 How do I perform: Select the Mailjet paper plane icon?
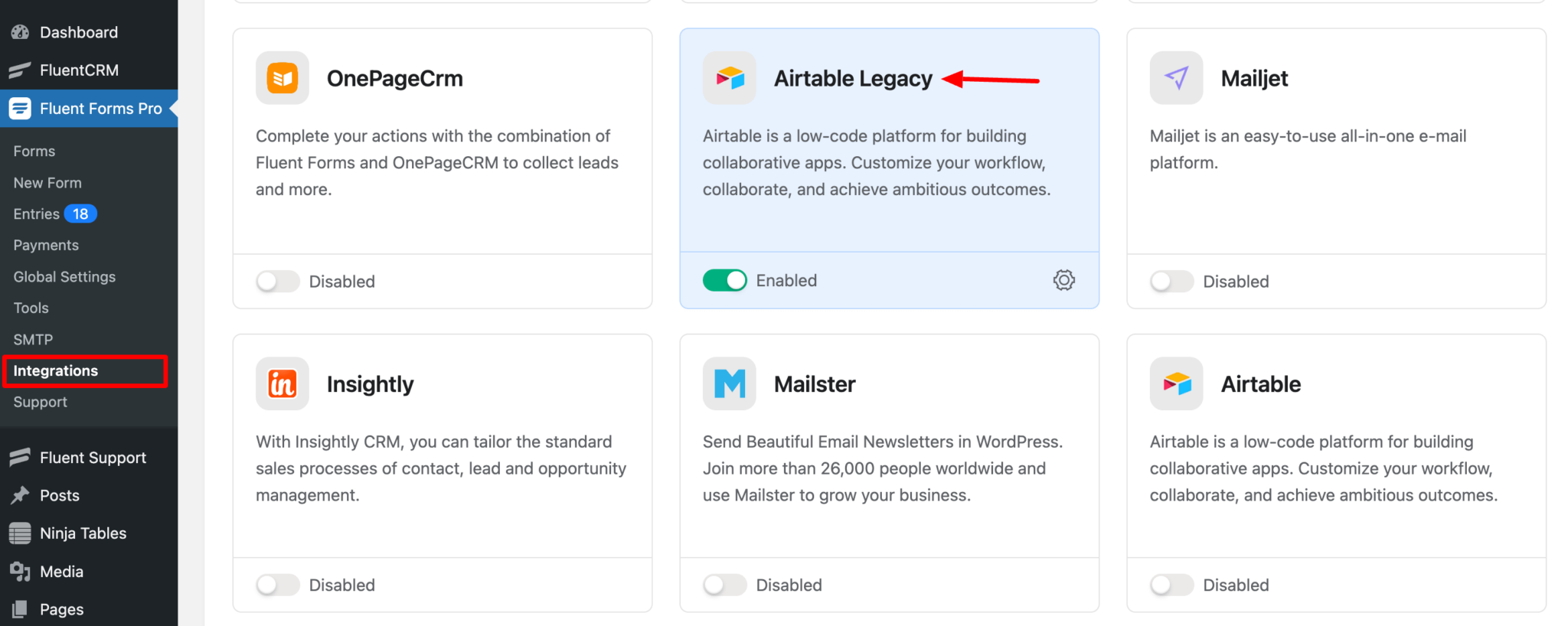1175,77
